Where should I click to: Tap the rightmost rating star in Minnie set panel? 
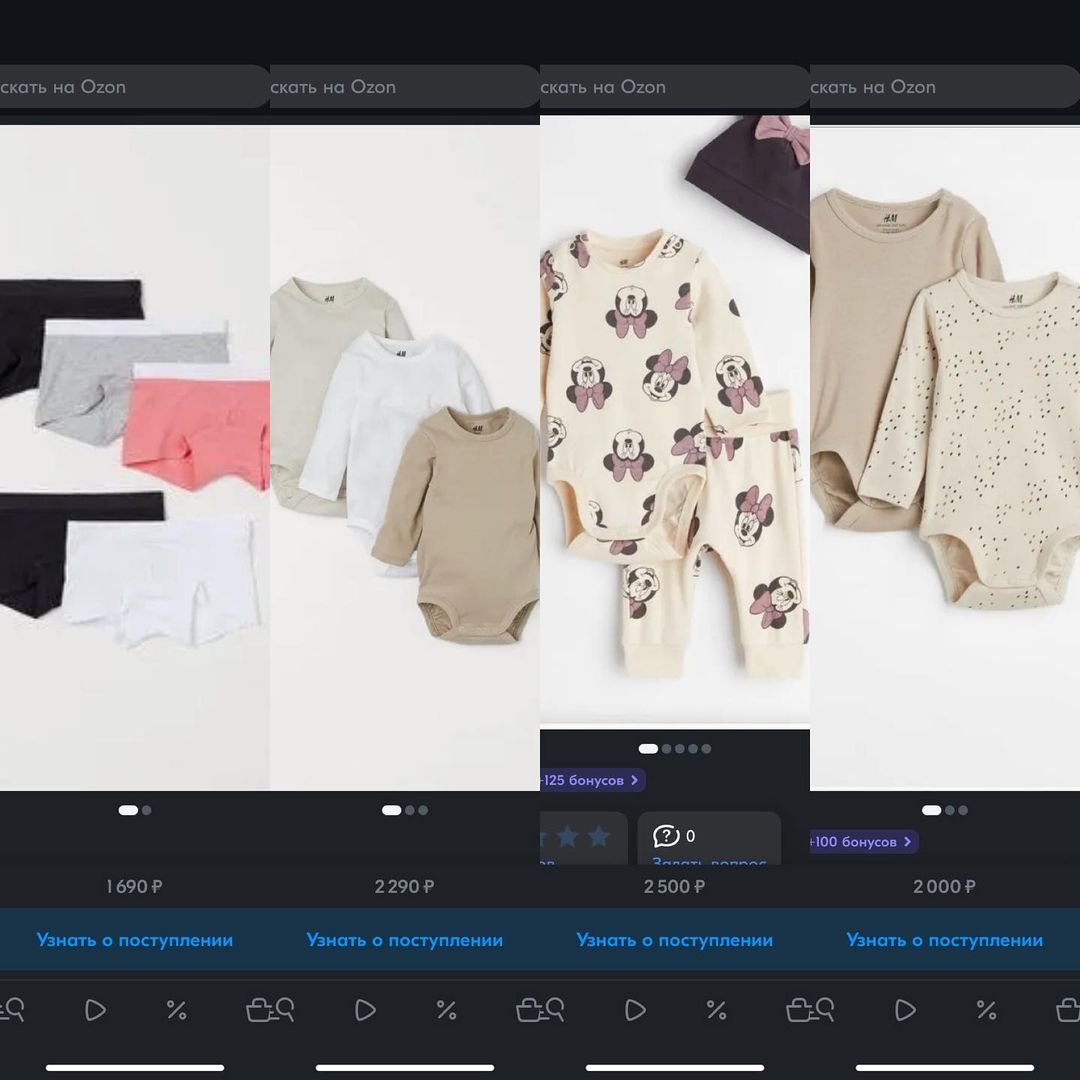pyautogui.click(x=599, y=836)
